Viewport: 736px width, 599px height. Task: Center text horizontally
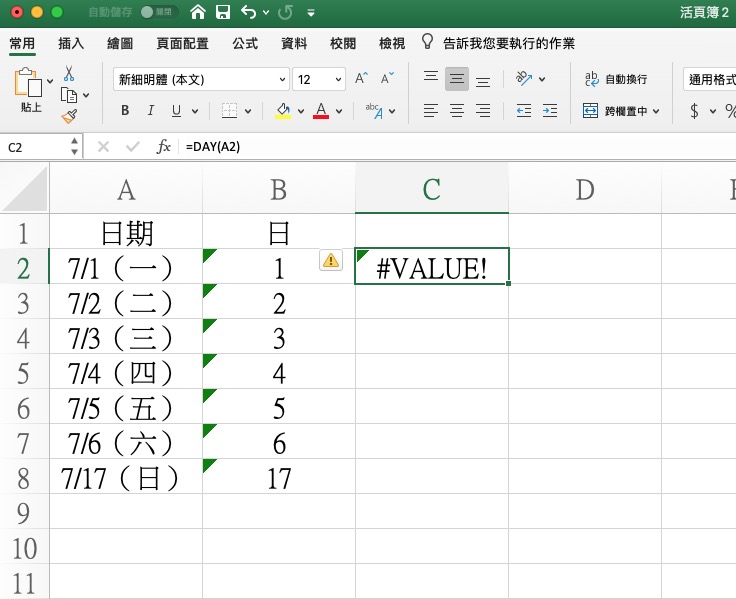click(457, 111)
